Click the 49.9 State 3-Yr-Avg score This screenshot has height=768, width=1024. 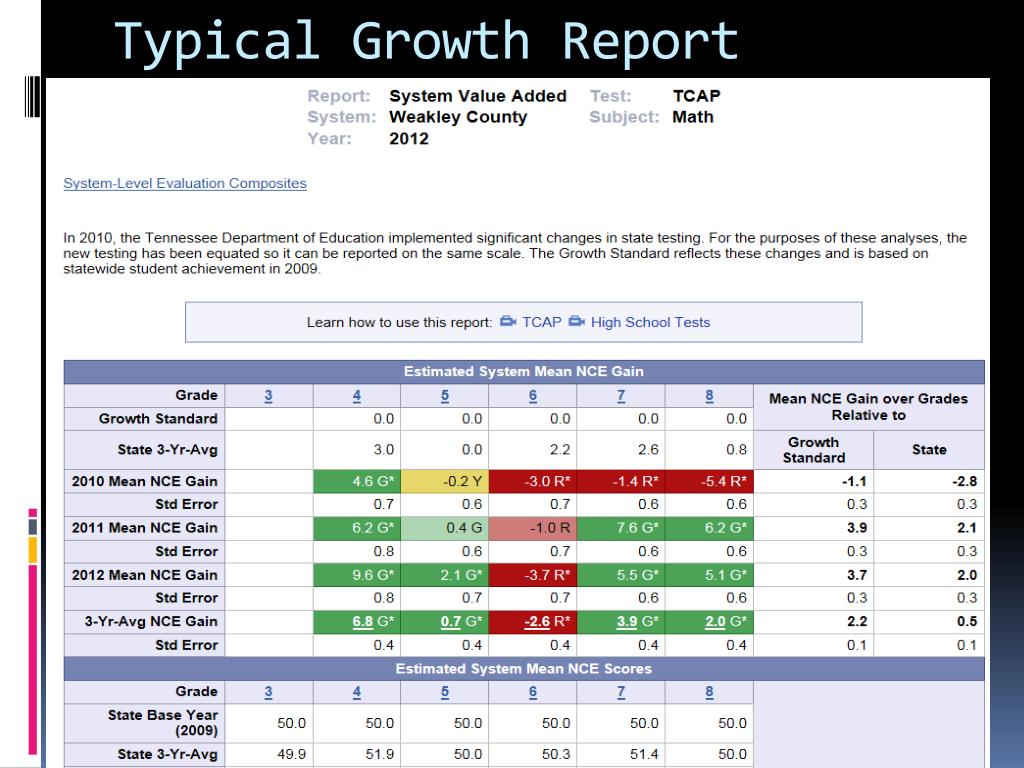[x=291, y=754]
